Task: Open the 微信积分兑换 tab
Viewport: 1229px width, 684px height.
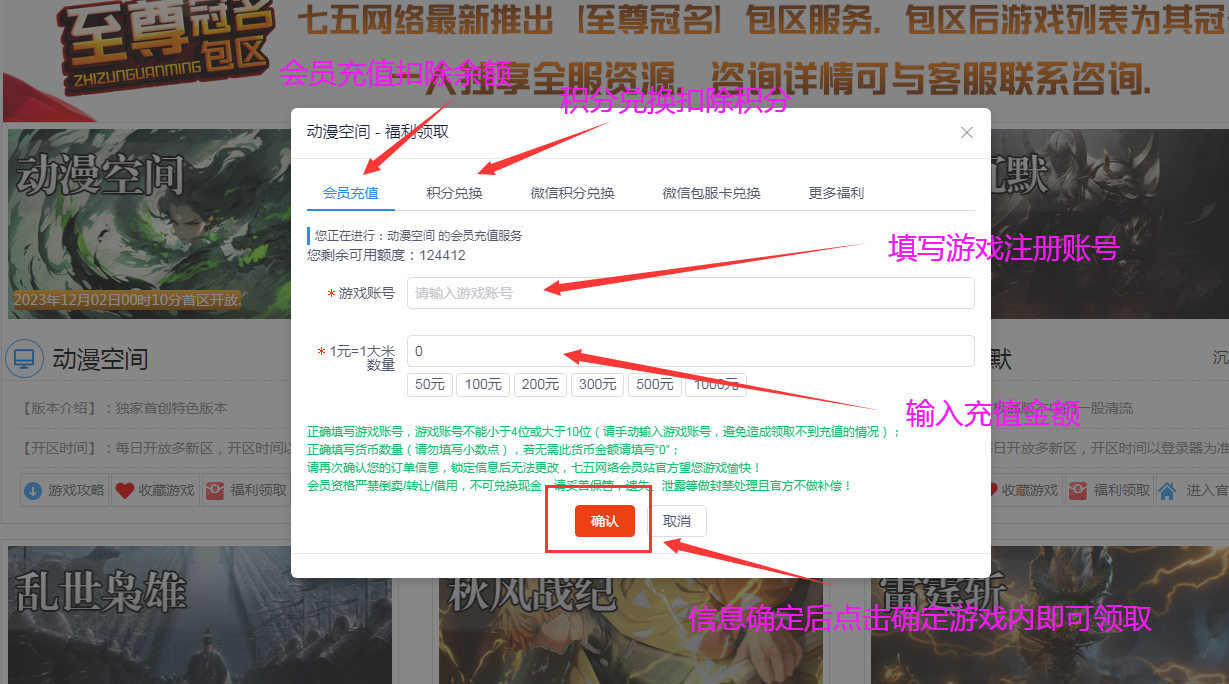Action: pos(572,193)
